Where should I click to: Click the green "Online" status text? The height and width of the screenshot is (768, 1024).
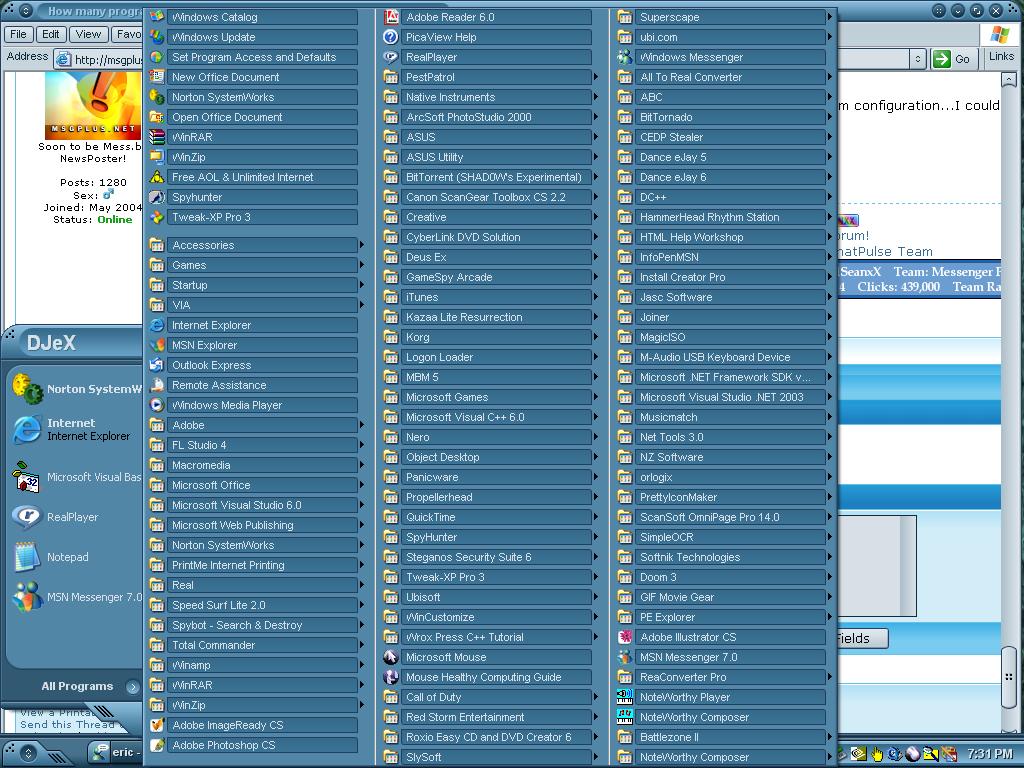click(x=115, y=219)
